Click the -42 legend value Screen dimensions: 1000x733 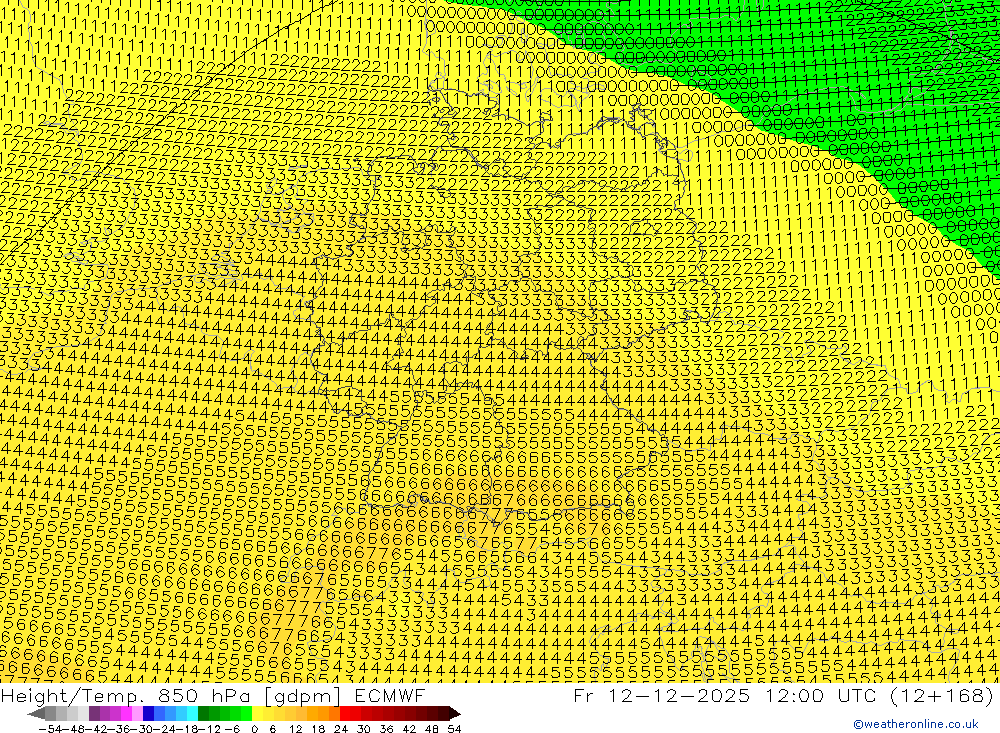tap(97, 729)
